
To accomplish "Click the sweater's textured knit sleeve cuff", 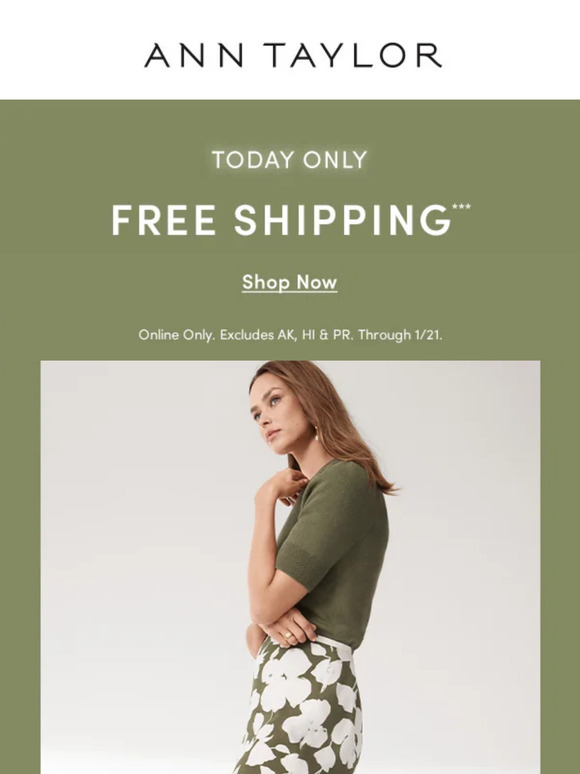I will tap(296, 568).
